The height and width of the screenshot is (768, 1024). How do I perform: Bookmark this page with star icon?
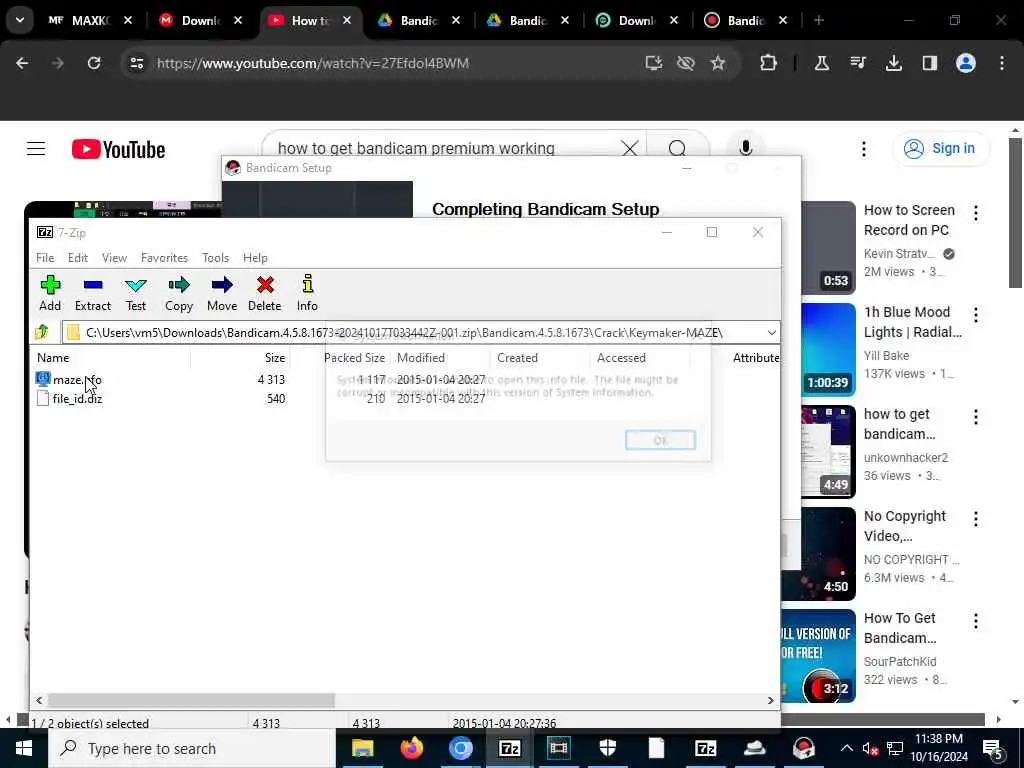click(718, 63)
